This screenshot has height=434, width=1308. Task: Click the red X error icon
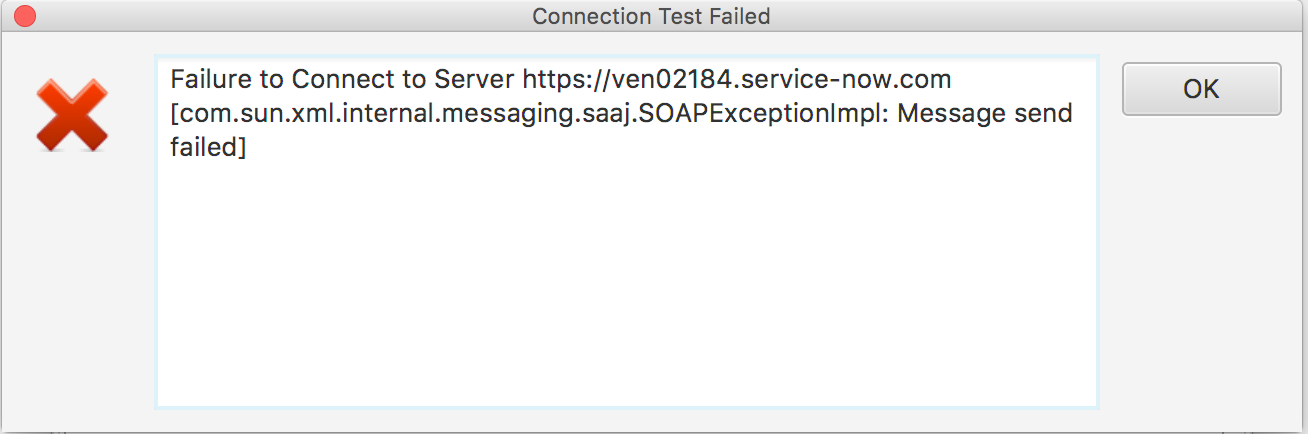[x=72, y=117]
